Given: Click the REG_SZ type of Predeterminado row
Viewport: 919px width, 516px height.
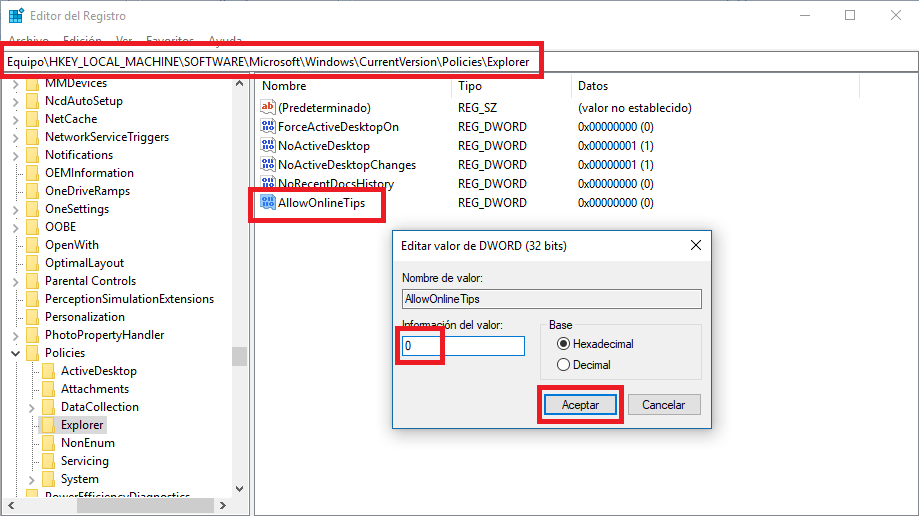Looking at the screenshot, I should 478,107.
